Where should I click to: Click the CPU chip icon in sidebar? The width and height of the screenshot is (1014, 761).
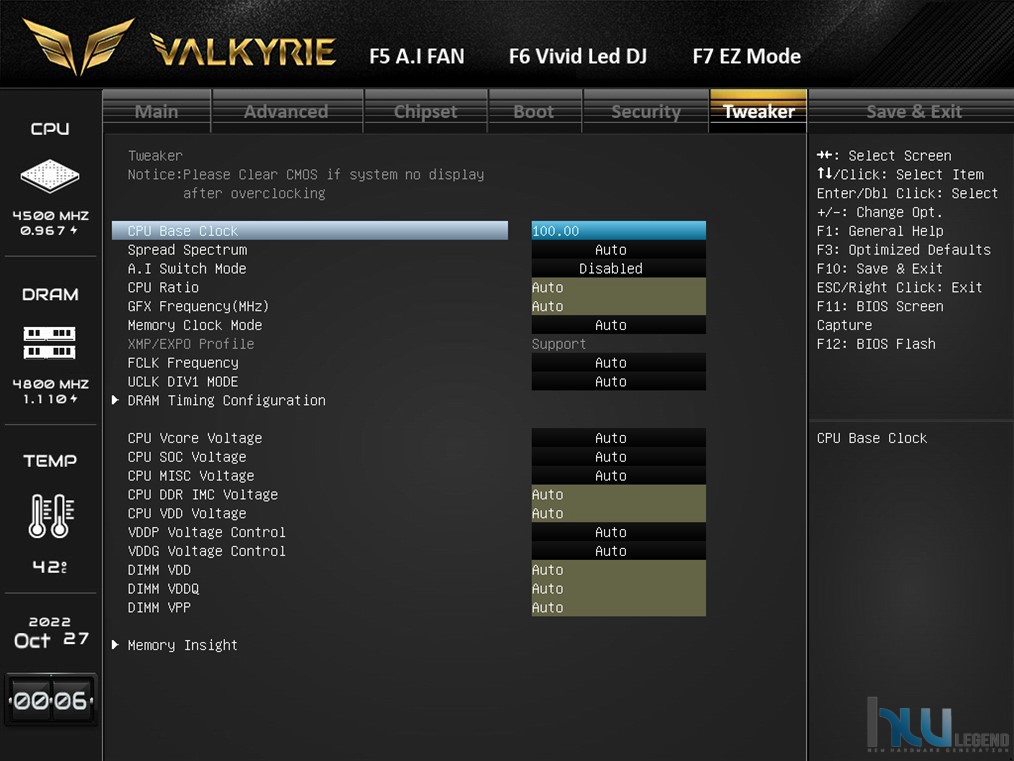(x=50, y=175)
